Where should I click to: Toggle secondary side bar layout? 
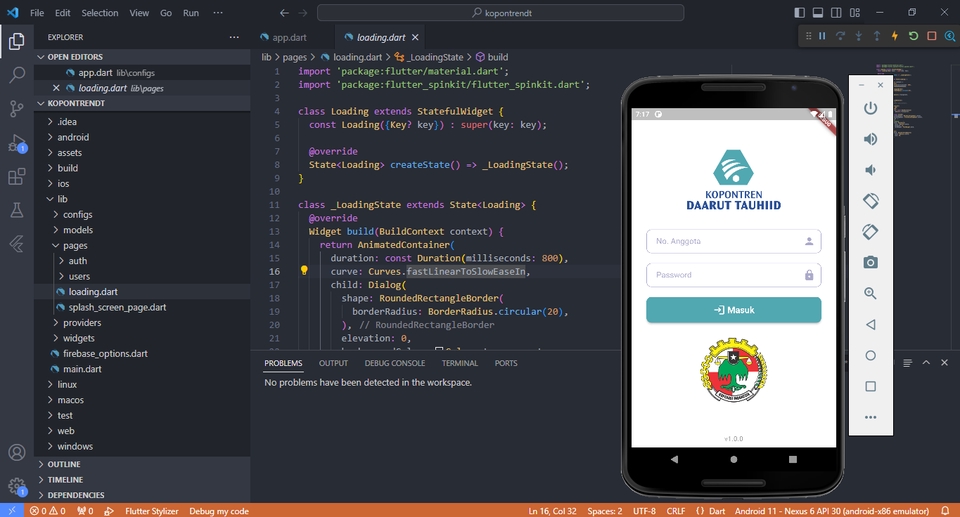pyautogui.click(x=836, y=12)
